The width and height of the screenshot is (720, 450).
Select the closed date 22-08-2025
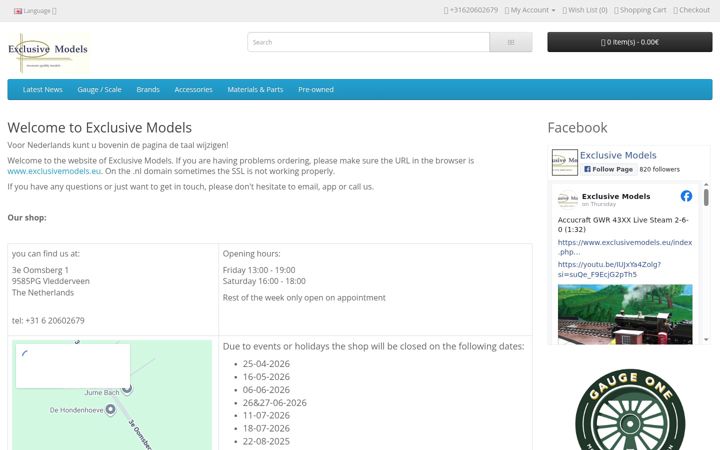coord(266,441)
